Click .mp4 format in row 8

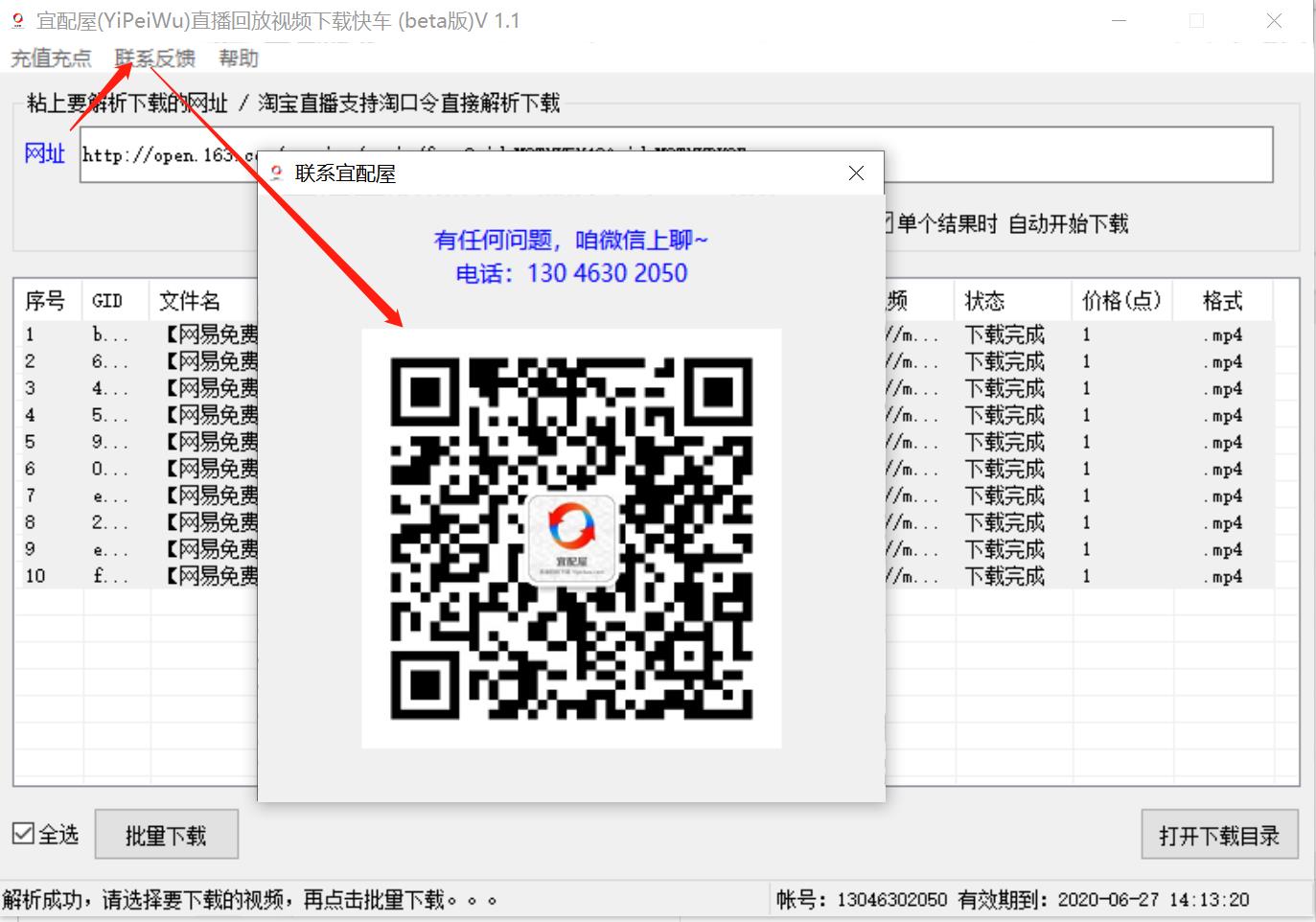click(x=1223, y=522)
